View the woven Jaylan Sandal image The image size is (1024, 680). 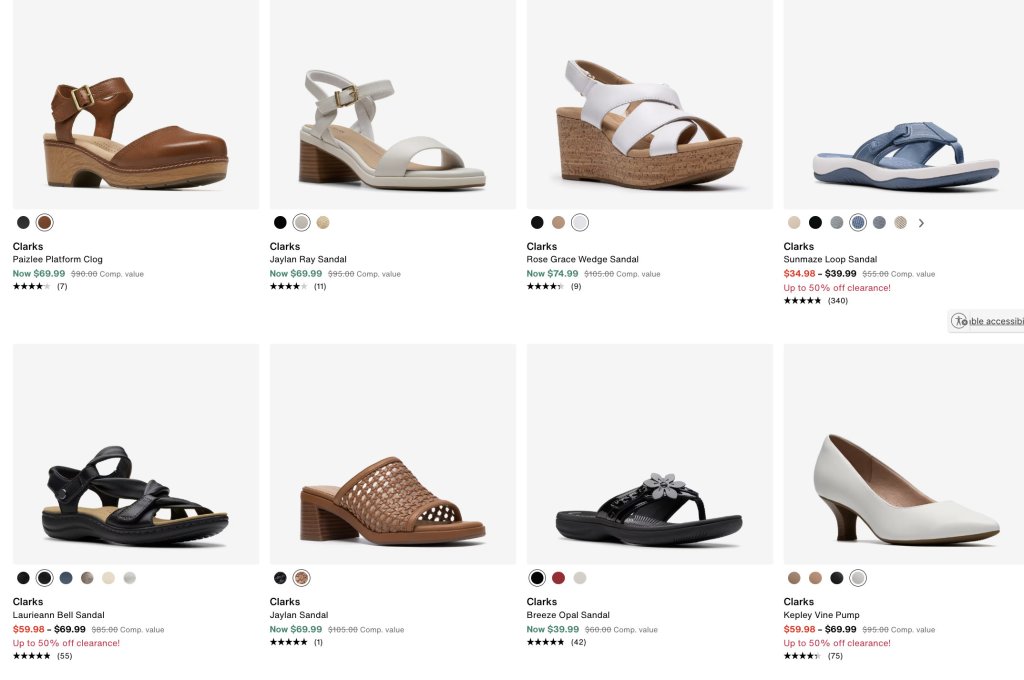(x=392, y=454)
